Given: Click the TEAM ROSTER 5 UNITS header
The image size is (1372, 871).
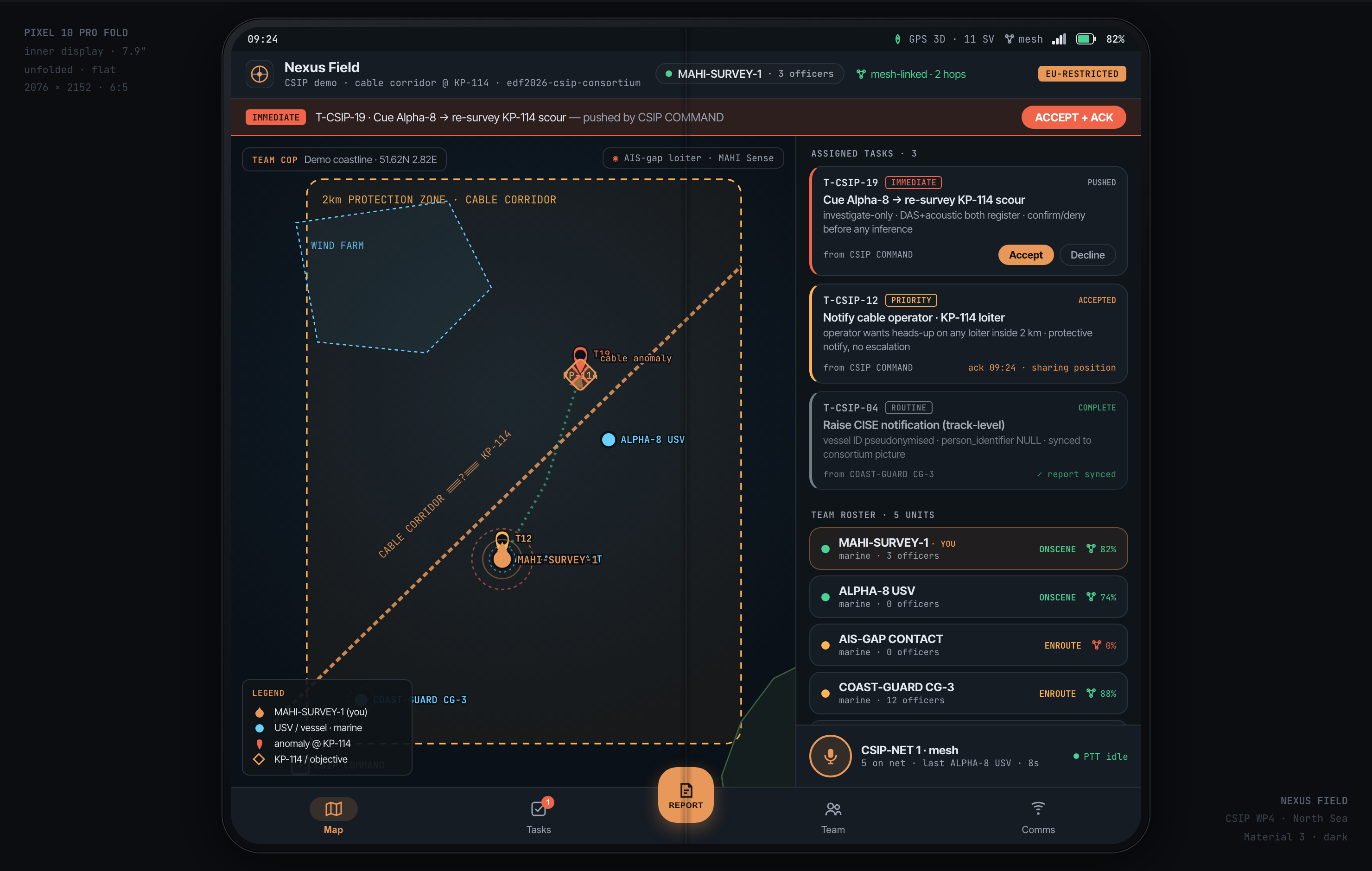Looking at the screenshot, I should tap(872, 515).
